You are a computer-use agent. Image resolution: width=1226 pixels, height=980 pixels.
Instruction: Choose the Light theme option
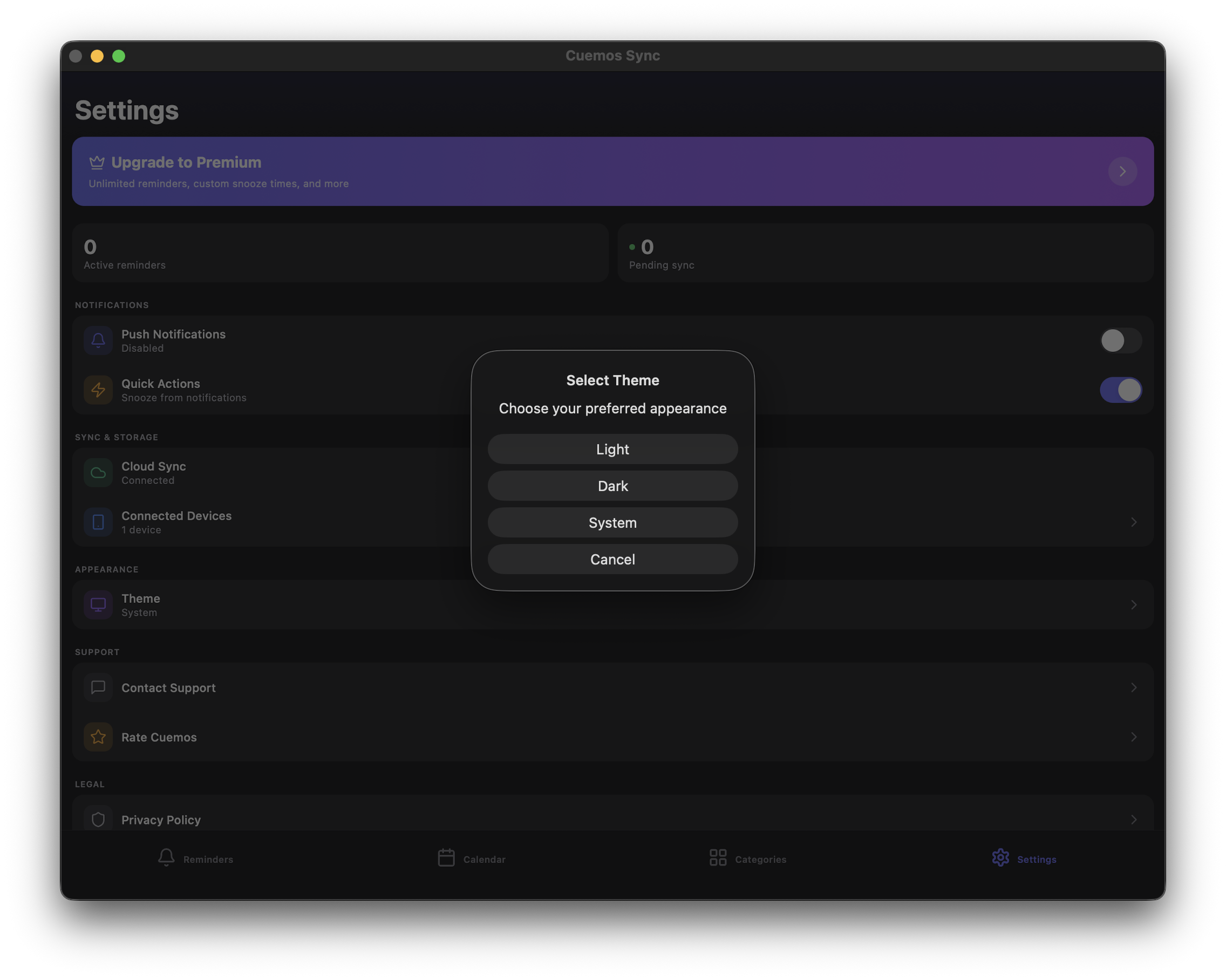[x=612, y=449]
